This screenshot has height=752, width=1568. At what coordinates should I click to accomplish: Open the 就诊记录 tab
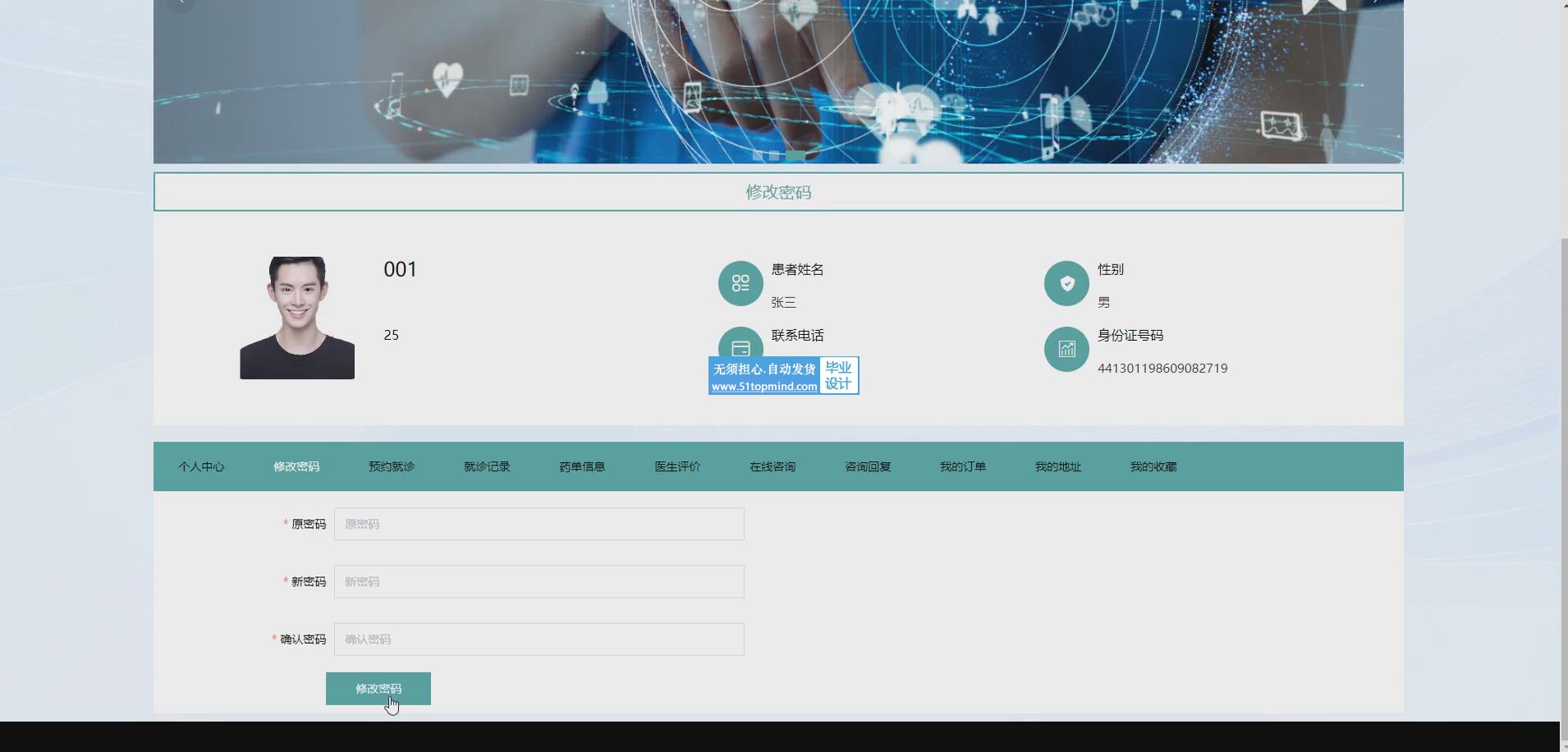point(487,466)
